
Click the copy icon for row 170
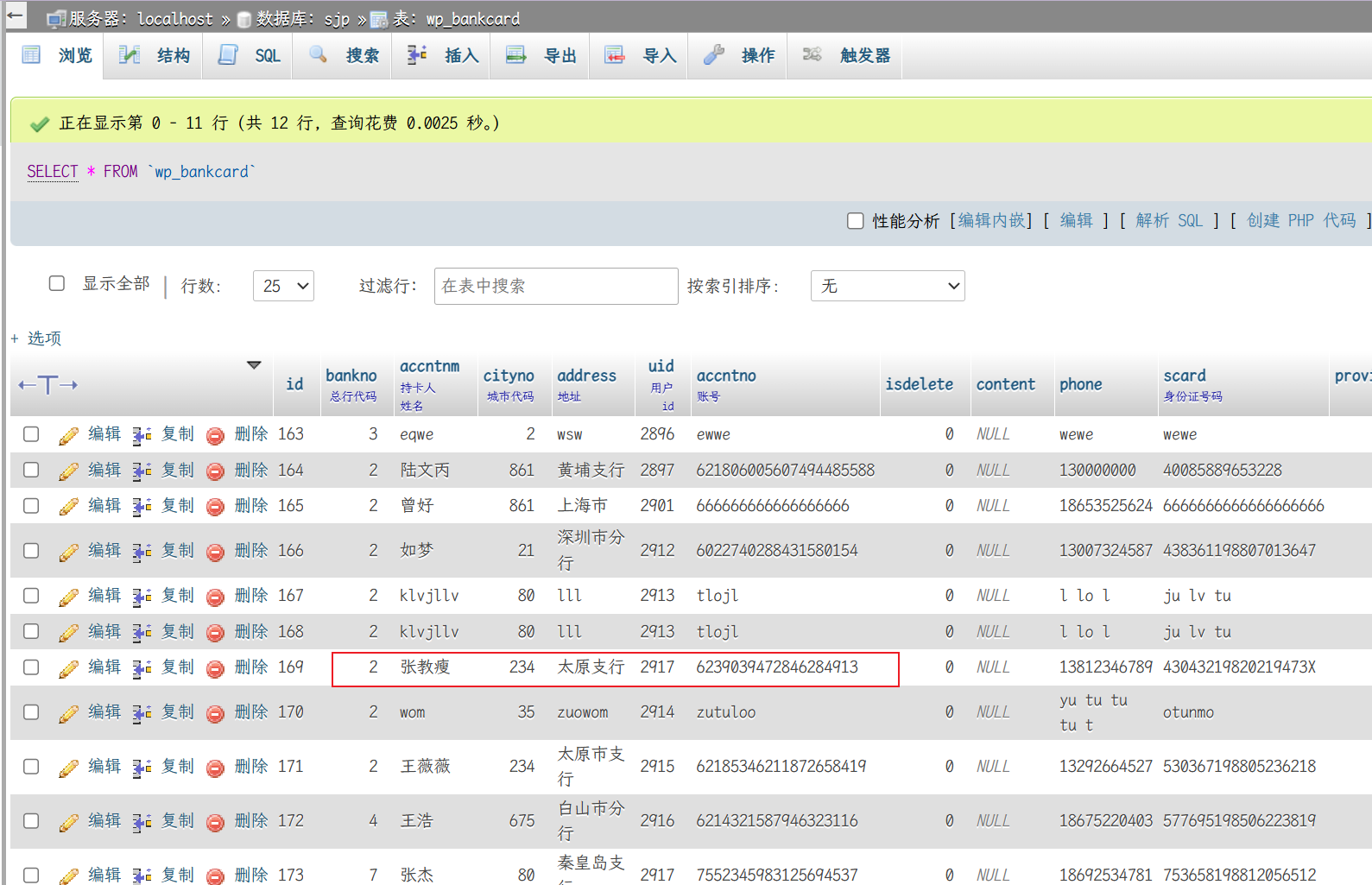click(142, 713)
